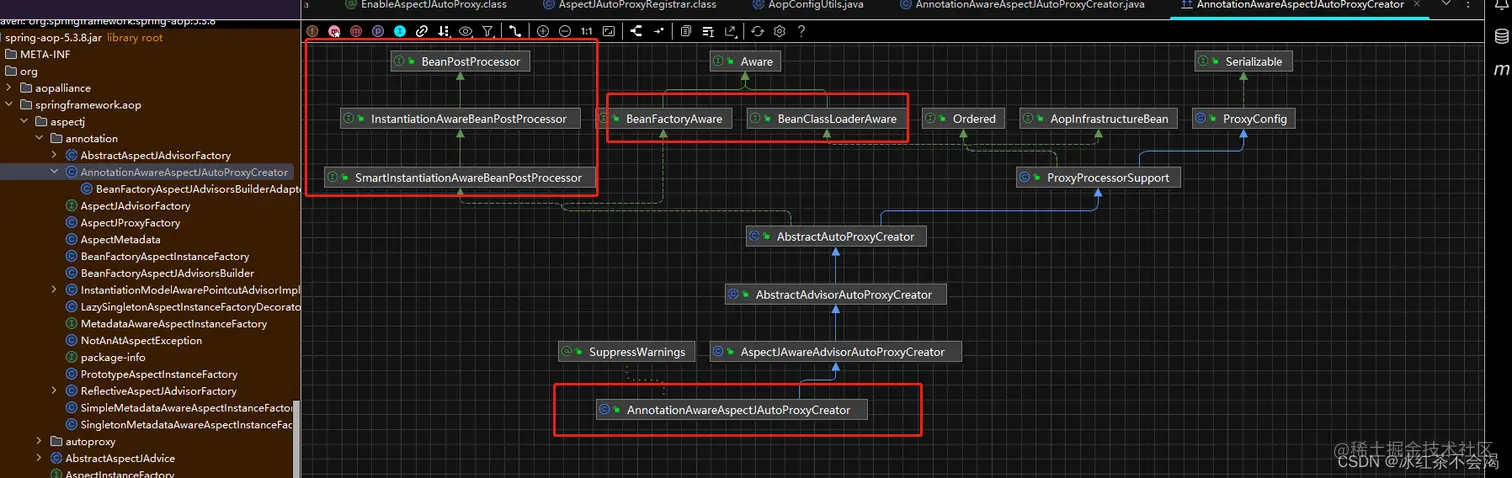Select BeanFactoryAspectJAdvisorsBuilder in project tree
The image size is (1512, 478).
click(x=160, y=273)
